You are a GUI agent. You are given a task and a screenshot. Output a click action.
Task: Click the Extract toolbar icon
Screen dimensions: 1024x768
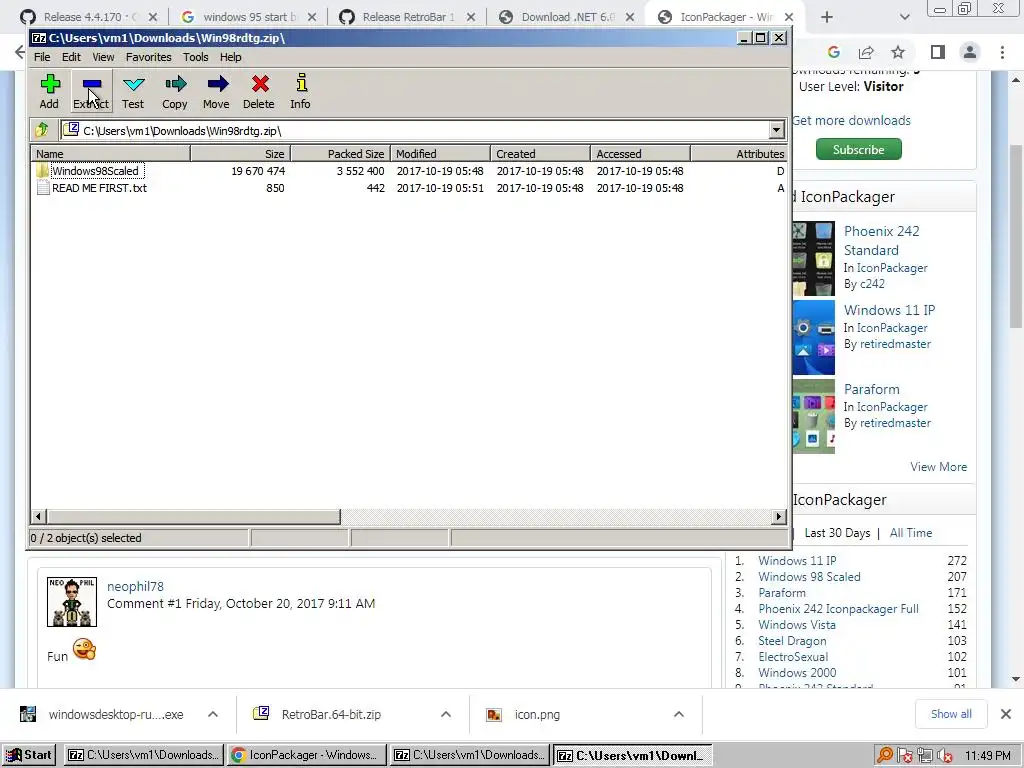pos(91,91)
